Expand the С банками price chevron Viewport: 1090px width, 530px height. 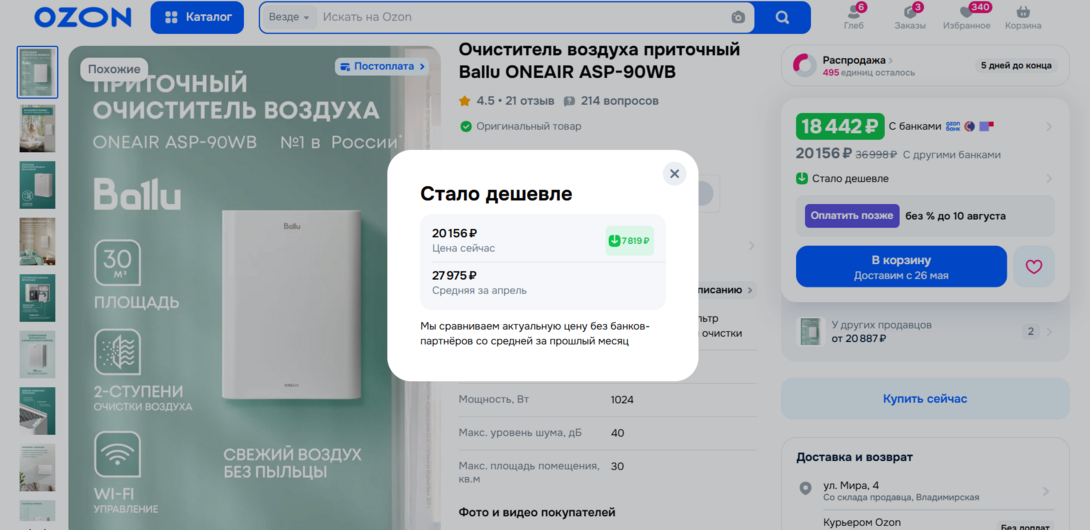(1049, 127)
